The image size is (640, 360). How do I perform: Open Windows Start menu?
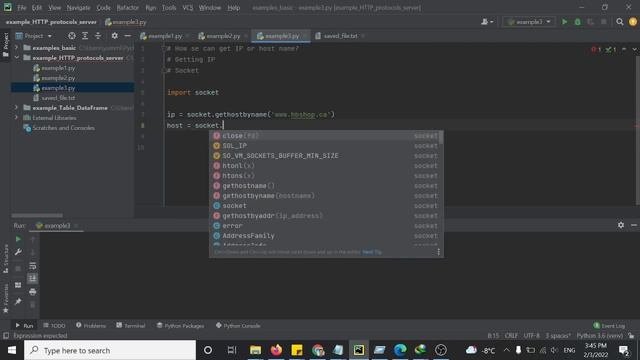click(12, 350)
